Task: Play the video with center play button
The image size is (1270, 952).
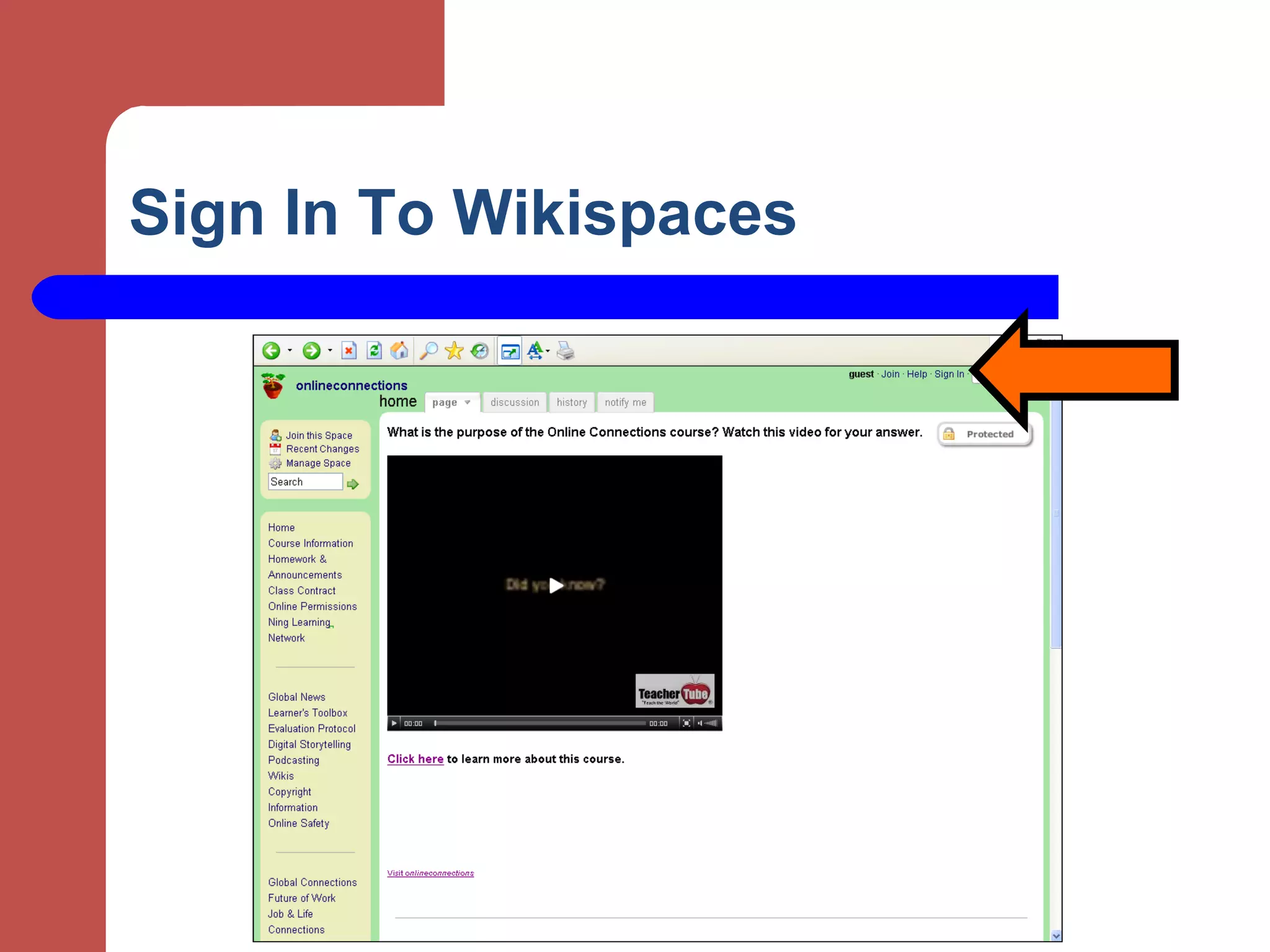Action: (x=556, y=586)
